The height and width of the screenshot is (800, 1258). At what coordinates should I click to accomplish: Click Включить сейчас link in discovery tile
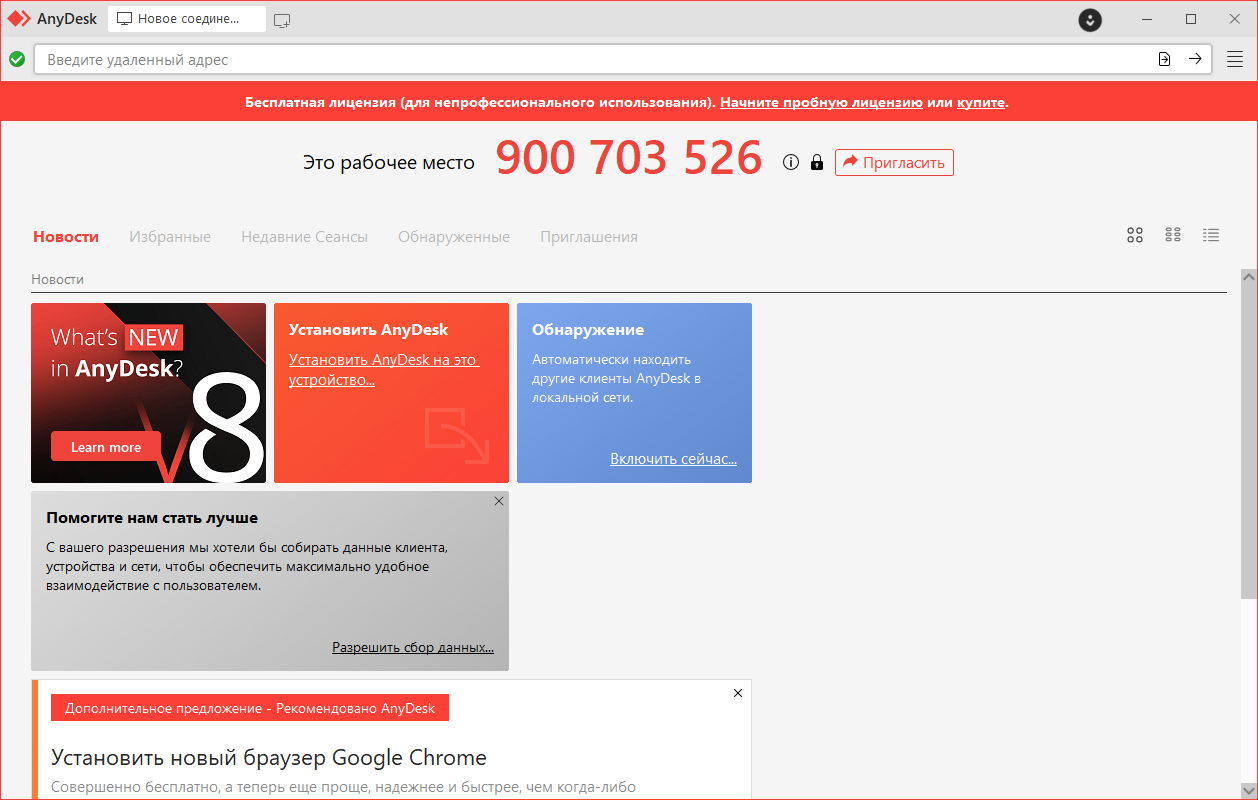click(673, 459)
